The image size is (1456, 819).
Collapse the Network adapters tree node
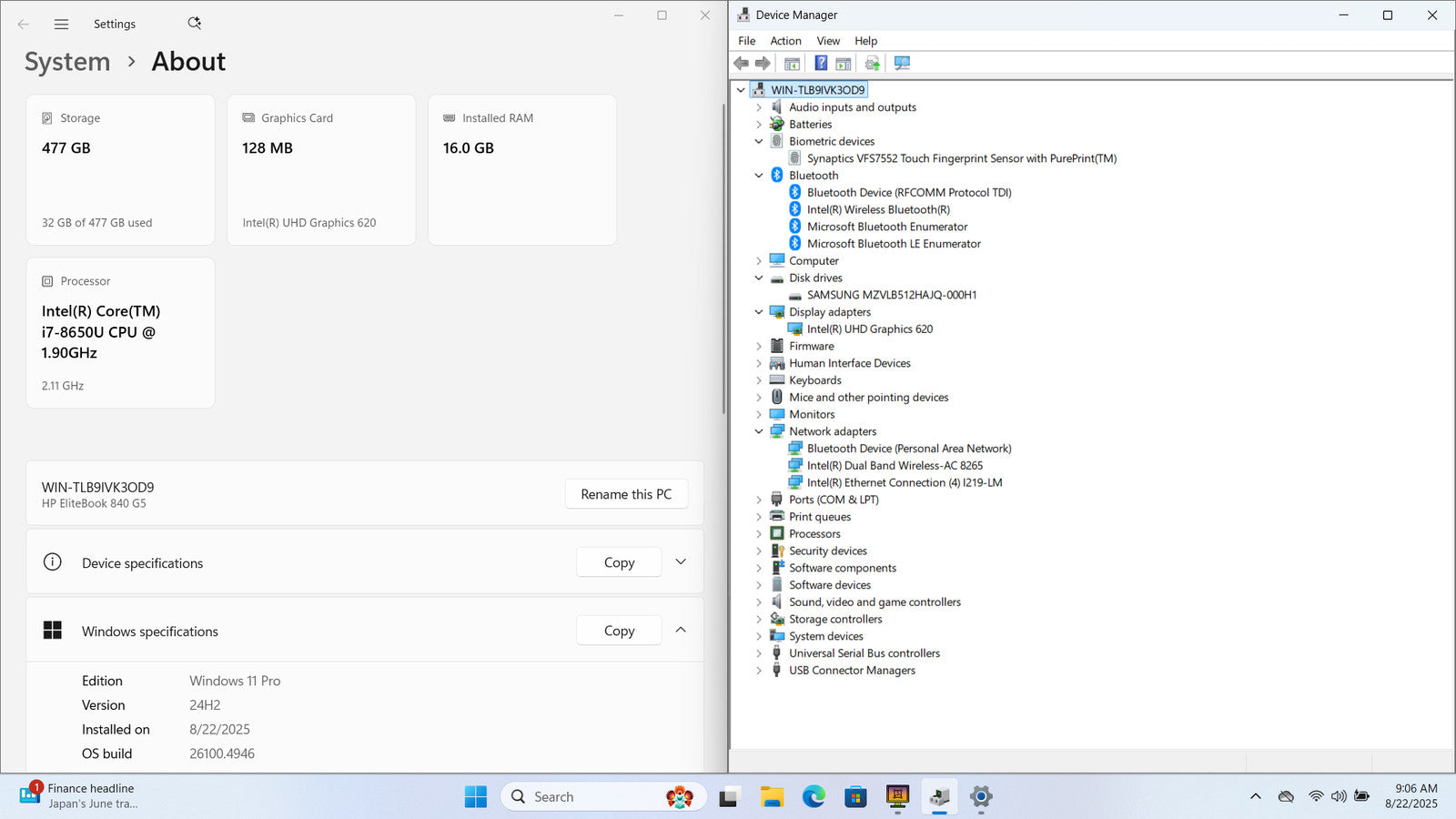click(759, 431)
